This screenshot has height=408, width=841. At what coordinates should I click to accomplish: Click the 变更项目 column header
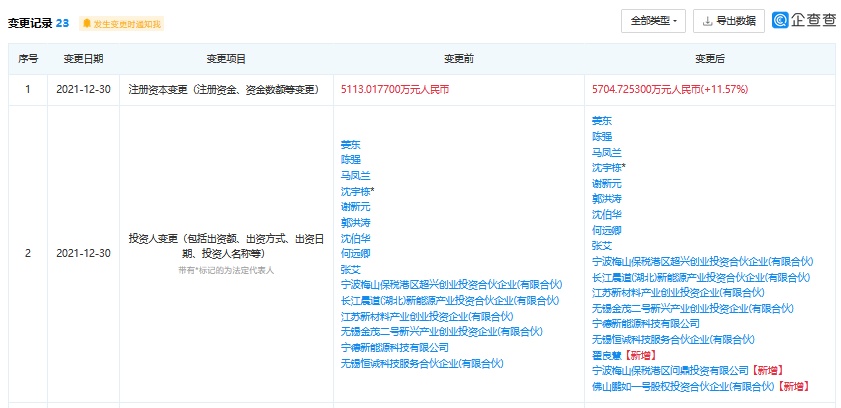pos(226,59)
